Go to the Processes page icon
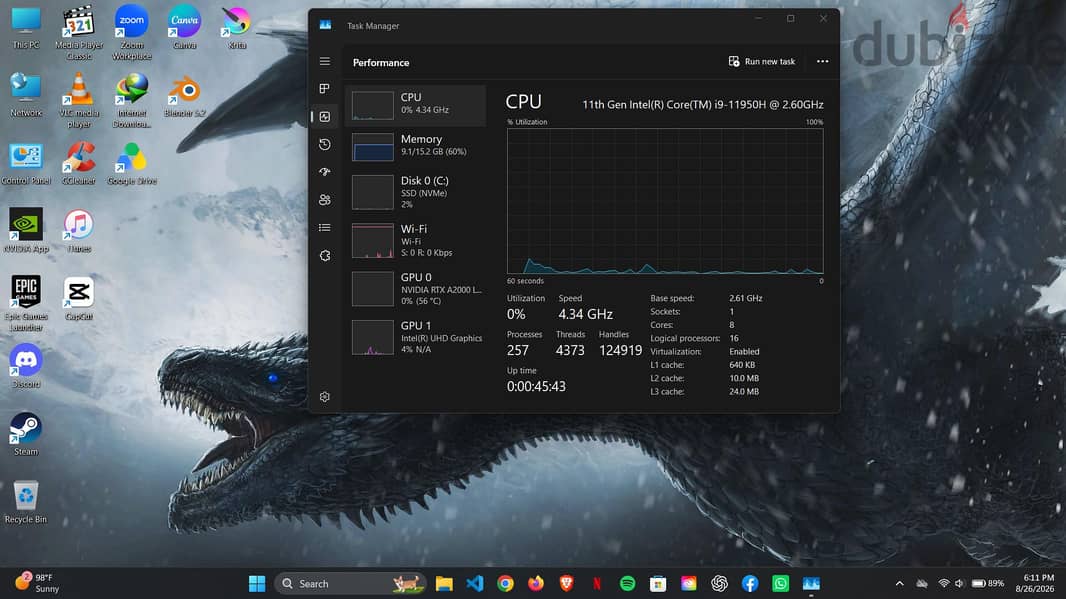Screen dimensions: 1066x599 point(325,89)
